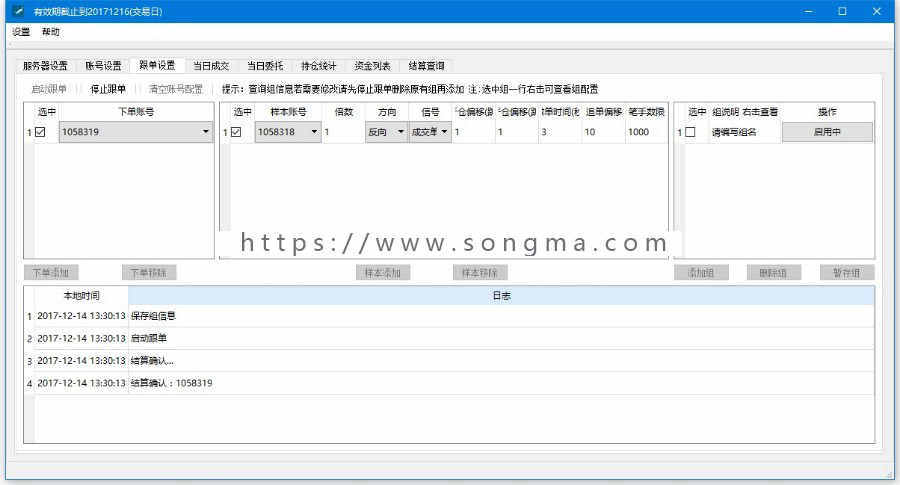Click the 倍数 cell in sample row
The image size is (900, 485).
[x=343, y=132]
